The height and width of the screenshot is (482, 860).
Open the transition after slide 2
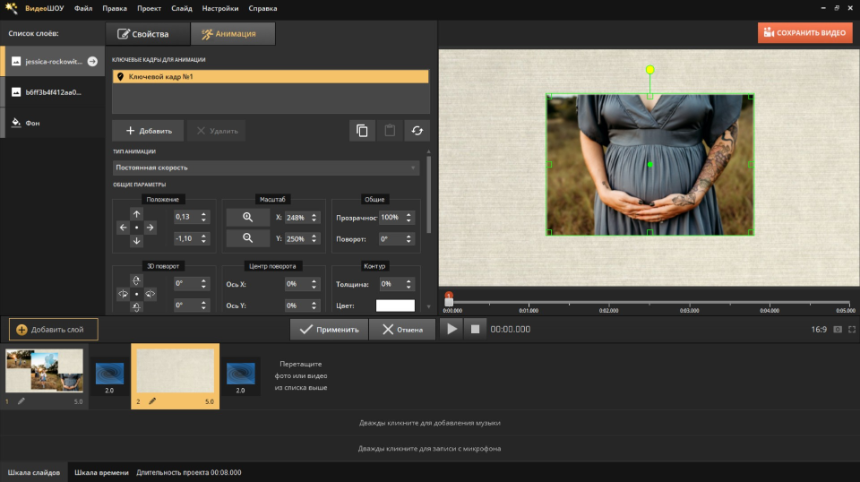coord(241,373)
